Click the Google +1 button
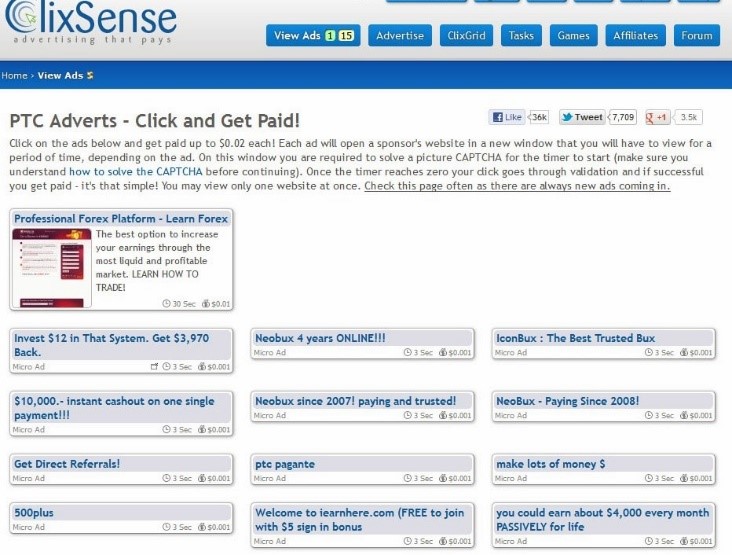Image resolution: width=732 pixels, height=555 pixels. tap(657, 117)
